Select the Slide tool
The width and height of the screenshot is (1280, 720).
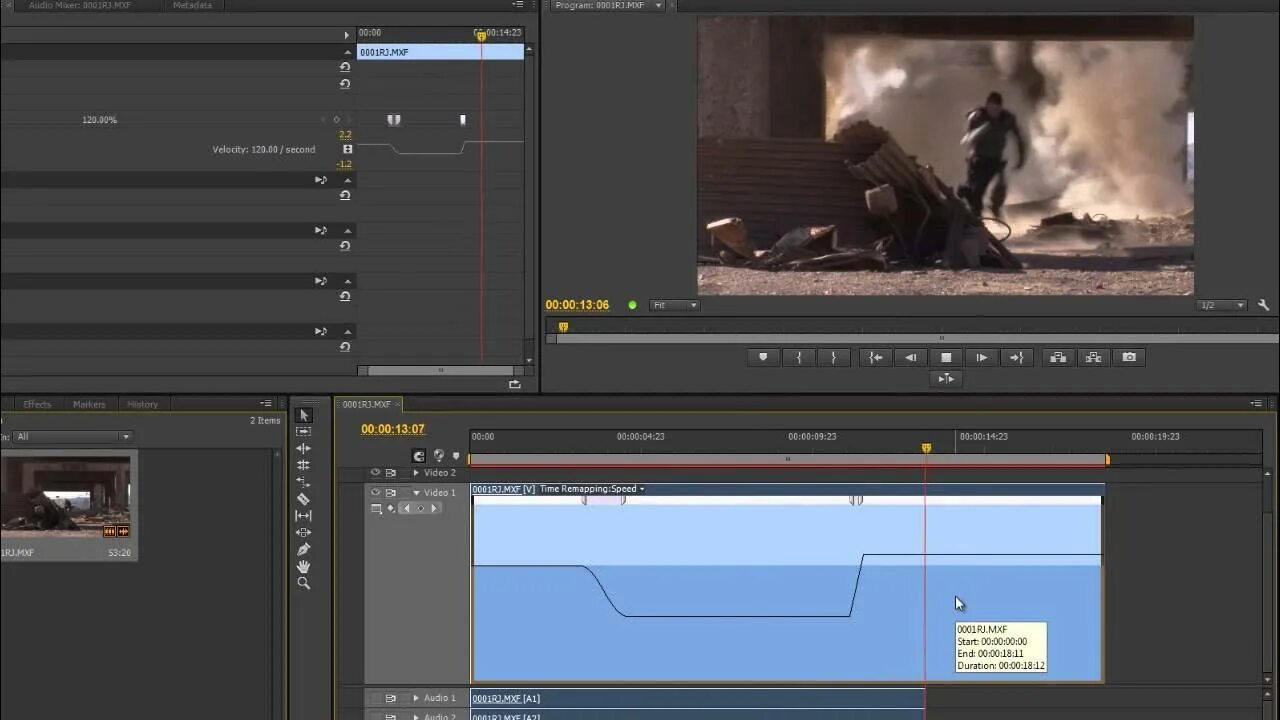click(x=304, y=532)
